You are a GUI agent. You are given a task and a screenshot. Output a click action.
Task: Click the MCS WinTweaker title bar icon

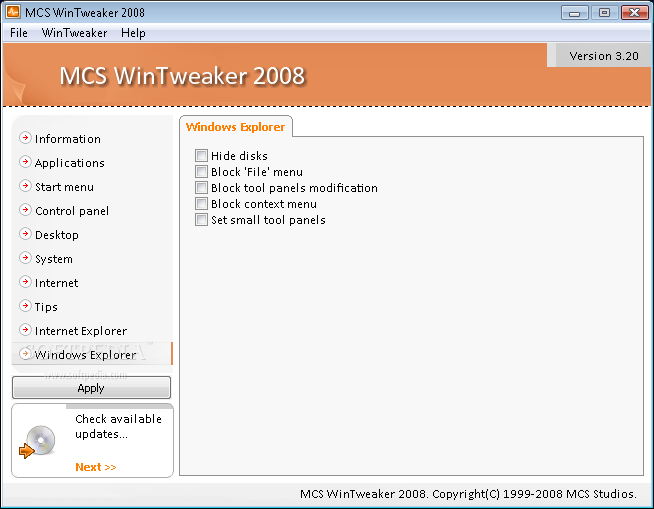[13, 12]
